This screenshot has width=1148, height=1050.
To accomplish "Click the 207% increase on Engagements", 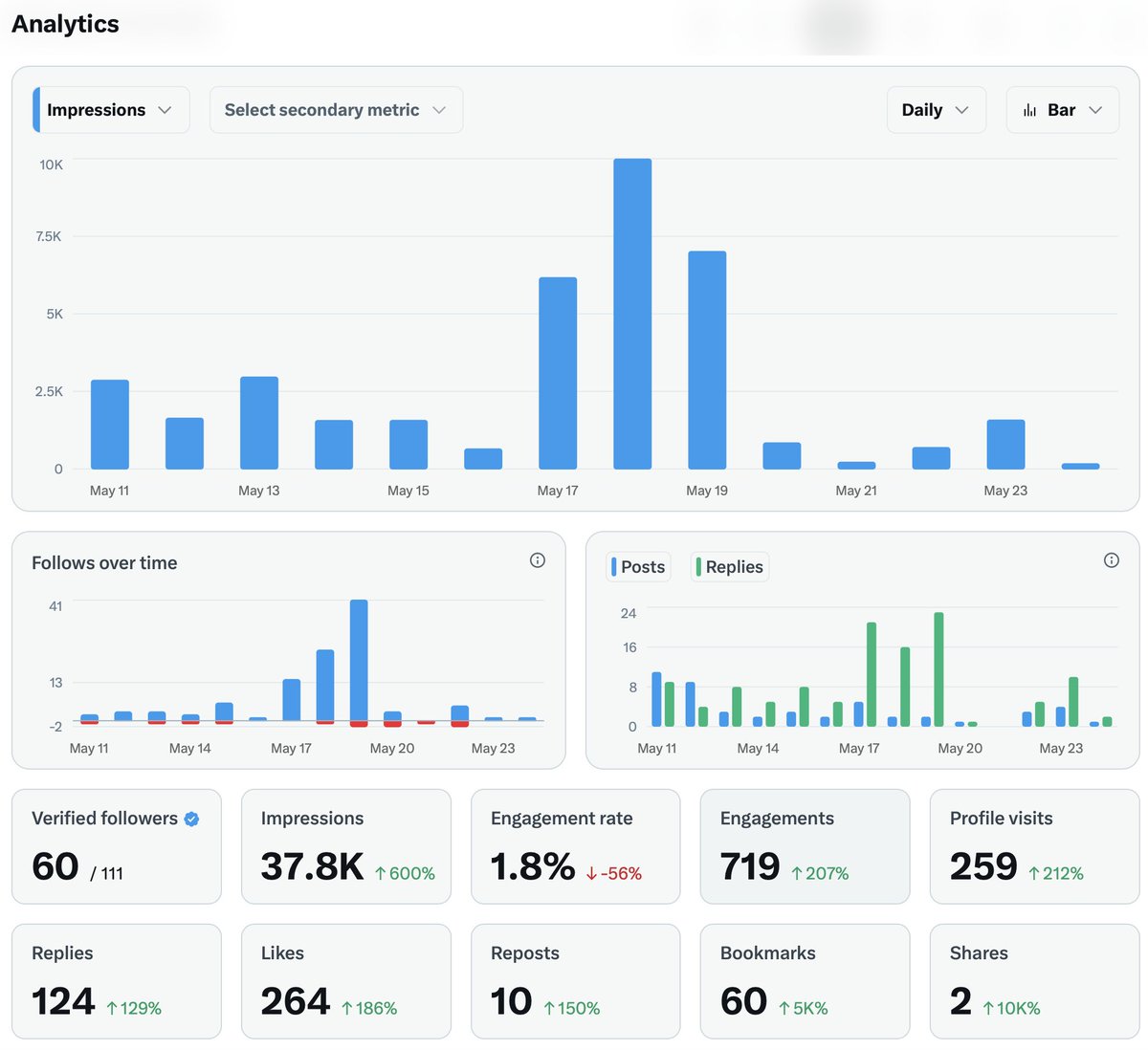I will coord(820,873).
